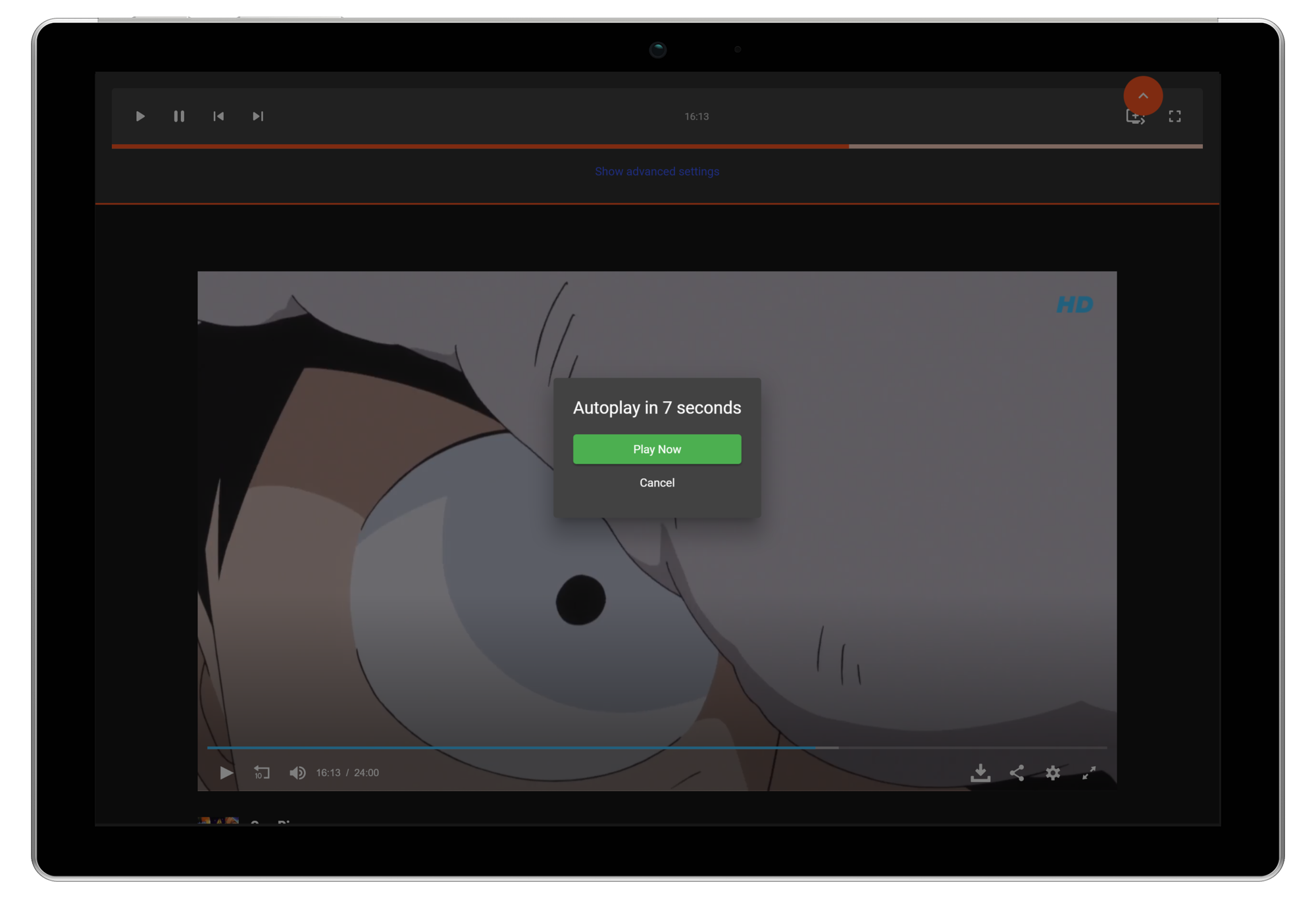The width and height of the screenshot is (1316, 901).
Task: Open video player settings gear
Action: point(1053,773)
